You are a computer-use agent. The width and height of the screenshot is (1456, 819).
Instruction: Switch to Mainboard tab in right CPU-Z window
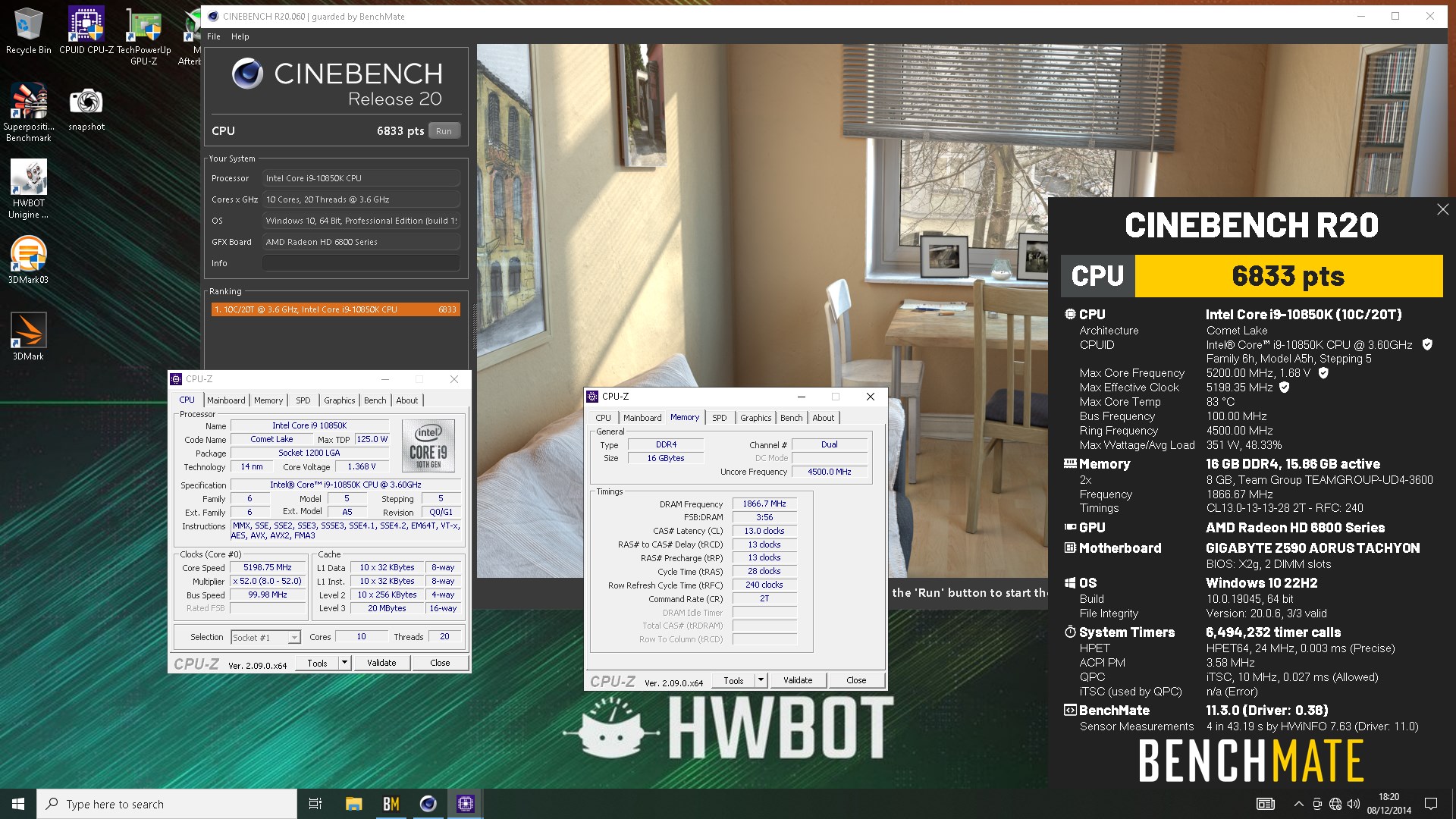642,418
